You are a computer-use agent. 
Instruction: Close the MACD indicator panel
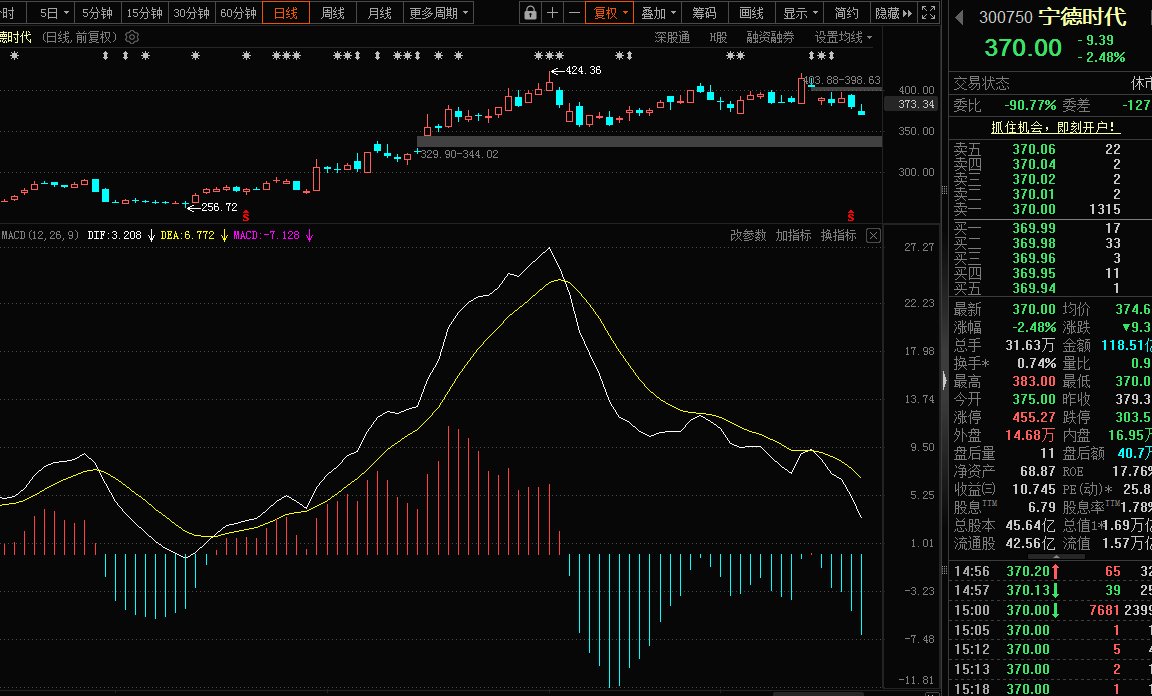point(873,235)
